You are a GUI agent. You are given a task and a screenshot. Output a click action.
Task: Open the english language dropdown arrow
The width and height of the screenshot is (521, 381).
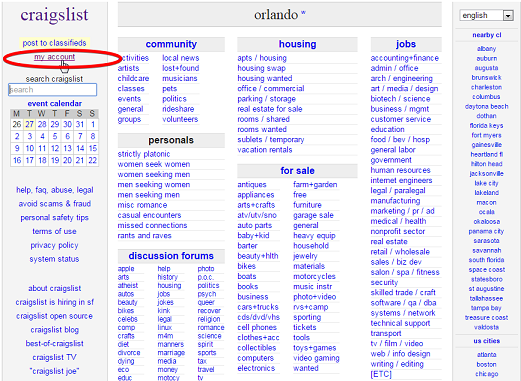pos(508,16)
